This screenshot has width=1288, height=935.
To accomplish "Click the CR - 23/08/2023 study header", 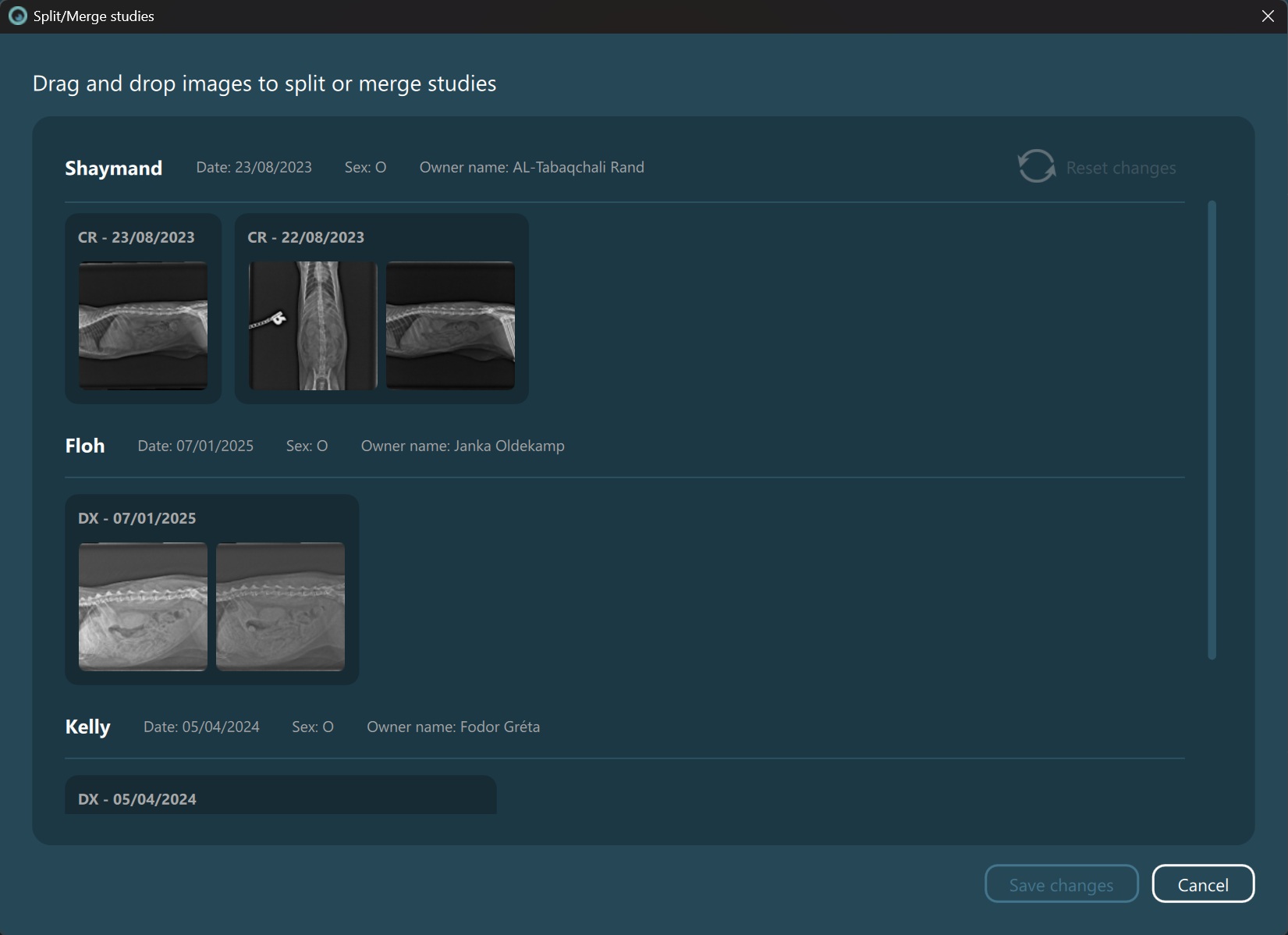I will tap(137, 237).
